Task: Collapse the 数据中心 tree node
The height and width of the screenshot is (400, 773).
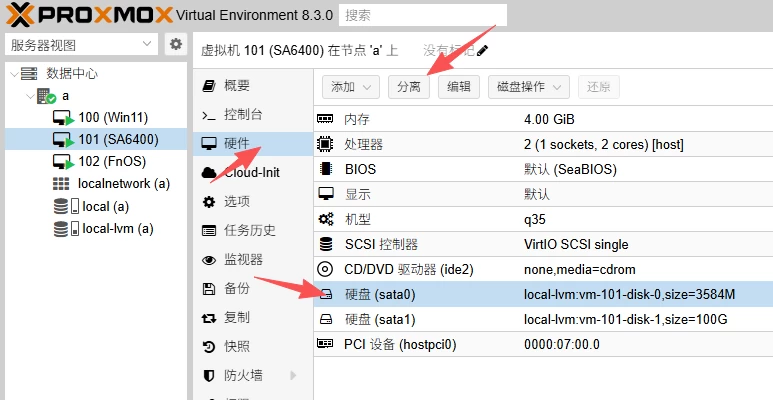Action: [x=13, y=74]
